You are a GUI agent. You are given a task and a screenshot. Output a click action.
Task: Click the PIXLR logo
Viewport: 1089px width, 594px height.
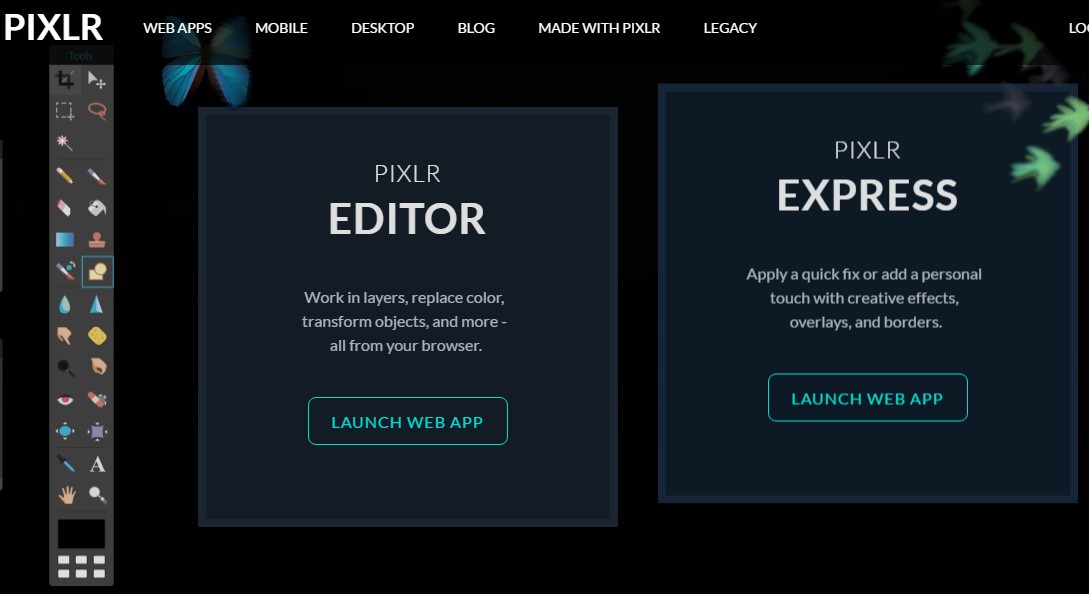[x=53, y=27]
